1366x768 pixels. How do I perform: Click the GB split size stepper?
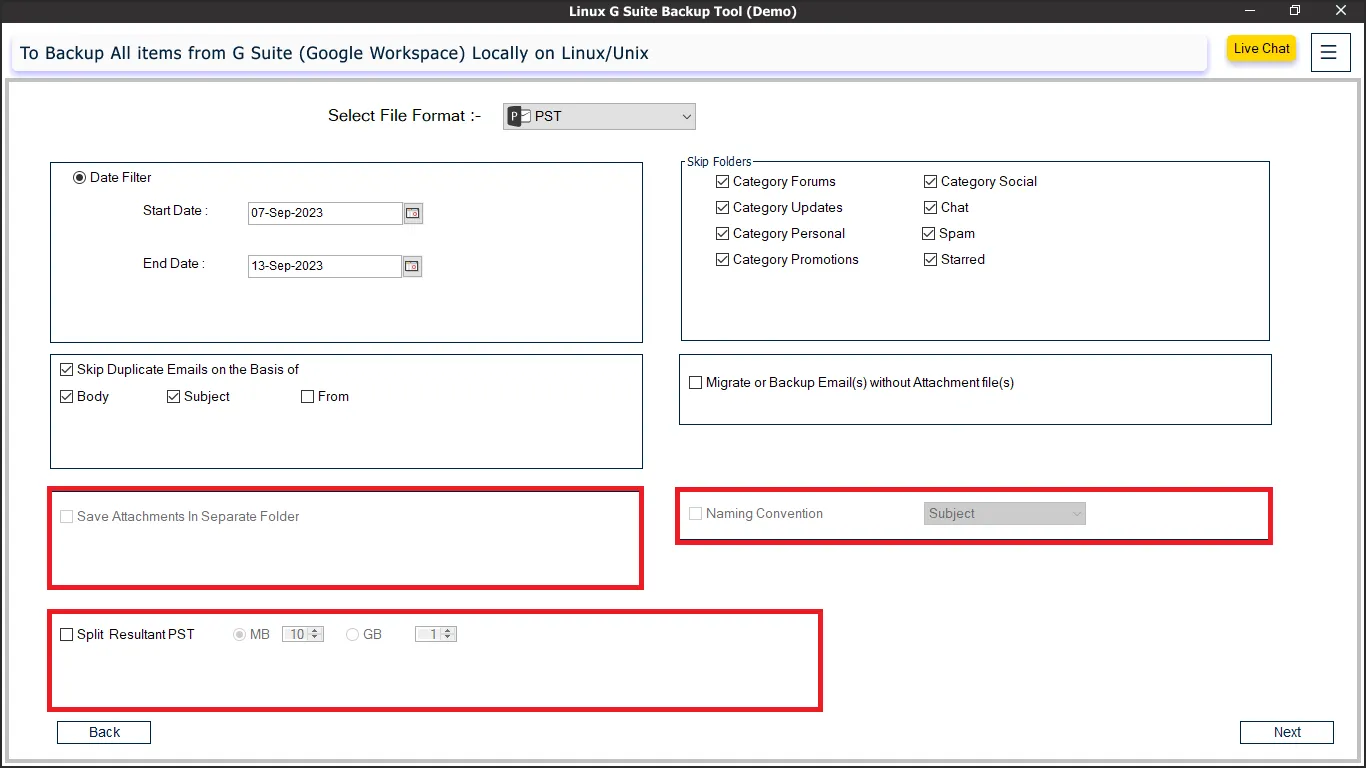(449, 634)
